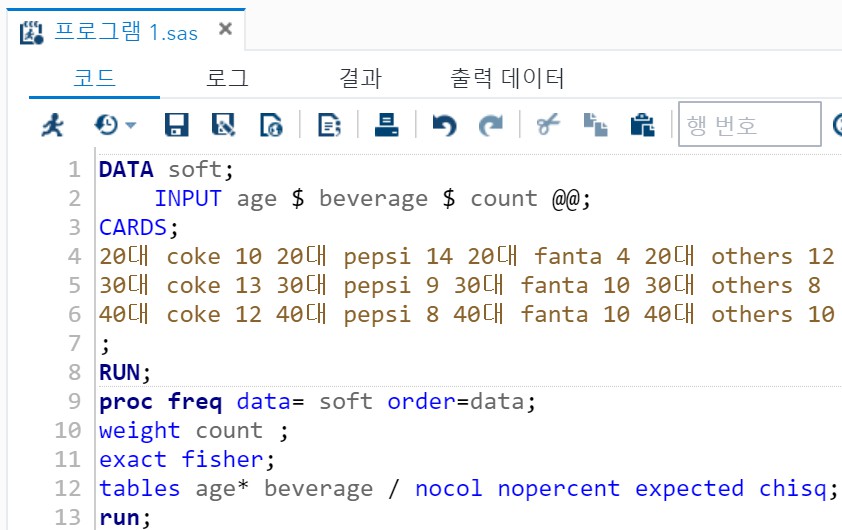Click 'exact fisher' on line 11
Viewport: 842px width, 530px height.
[181, 460]
